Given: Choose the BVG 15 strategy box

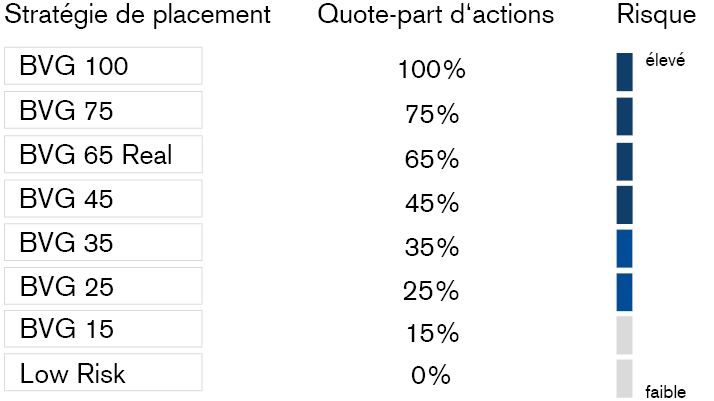Looking at the screenshot, I should click(103, 329).
